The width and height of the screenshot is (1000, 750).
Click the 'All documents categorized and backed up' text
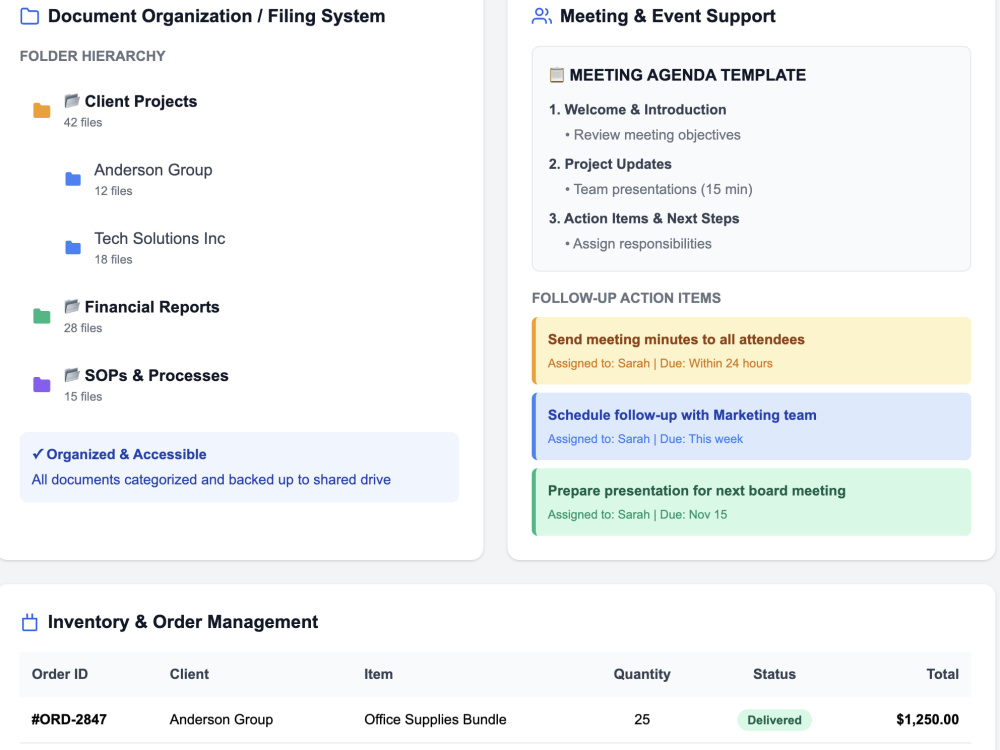point(211,480)
